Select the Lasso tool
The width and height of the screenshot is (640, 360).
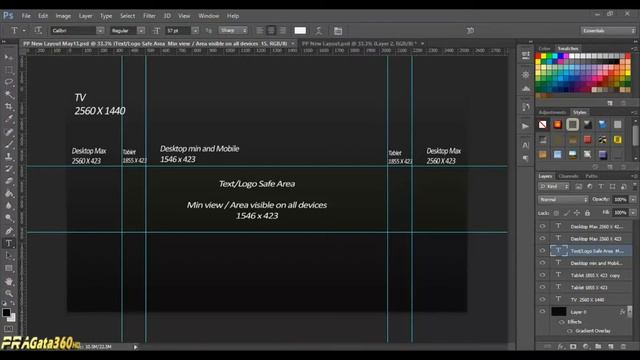pos(9,82)
